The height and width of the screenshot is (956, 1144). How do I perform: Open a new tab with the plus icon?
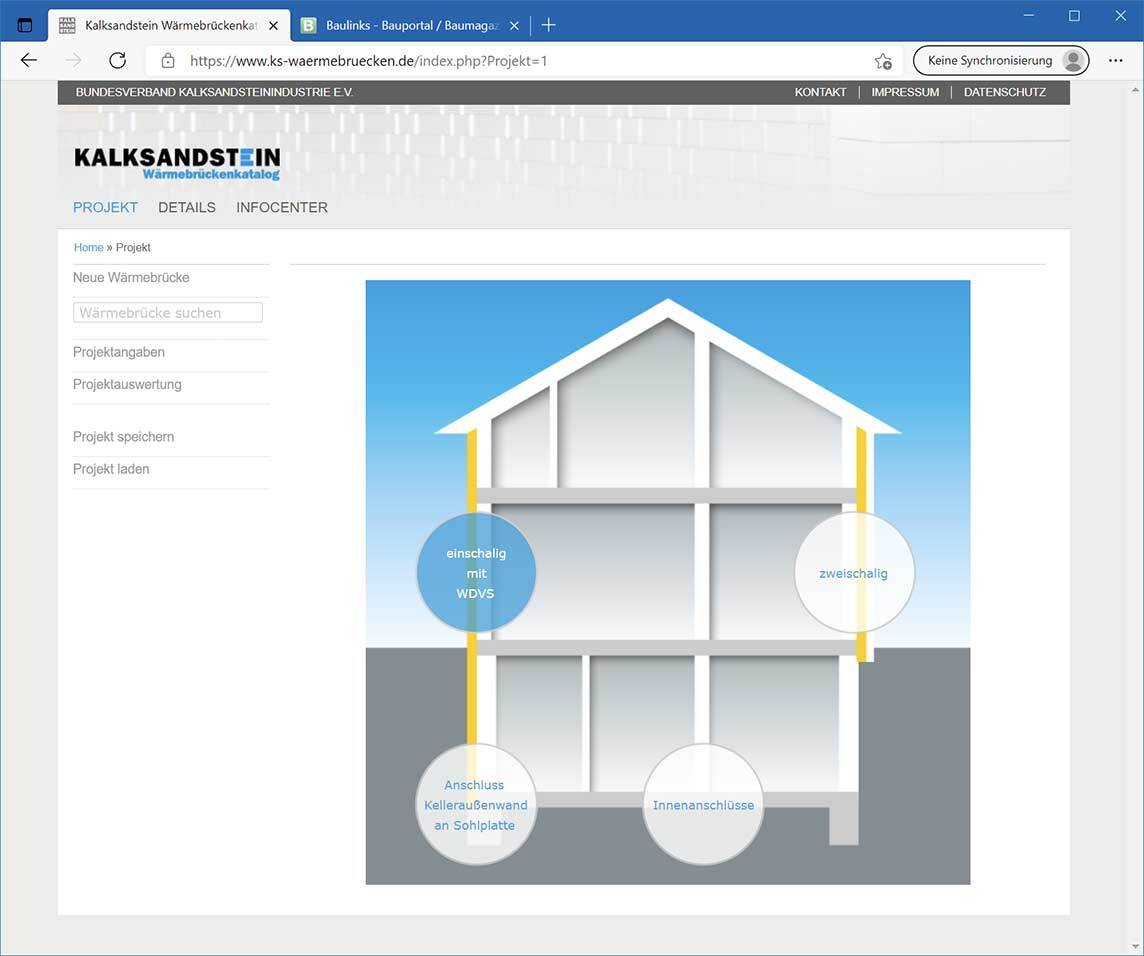pyautogui.click(x=549, y=26)
